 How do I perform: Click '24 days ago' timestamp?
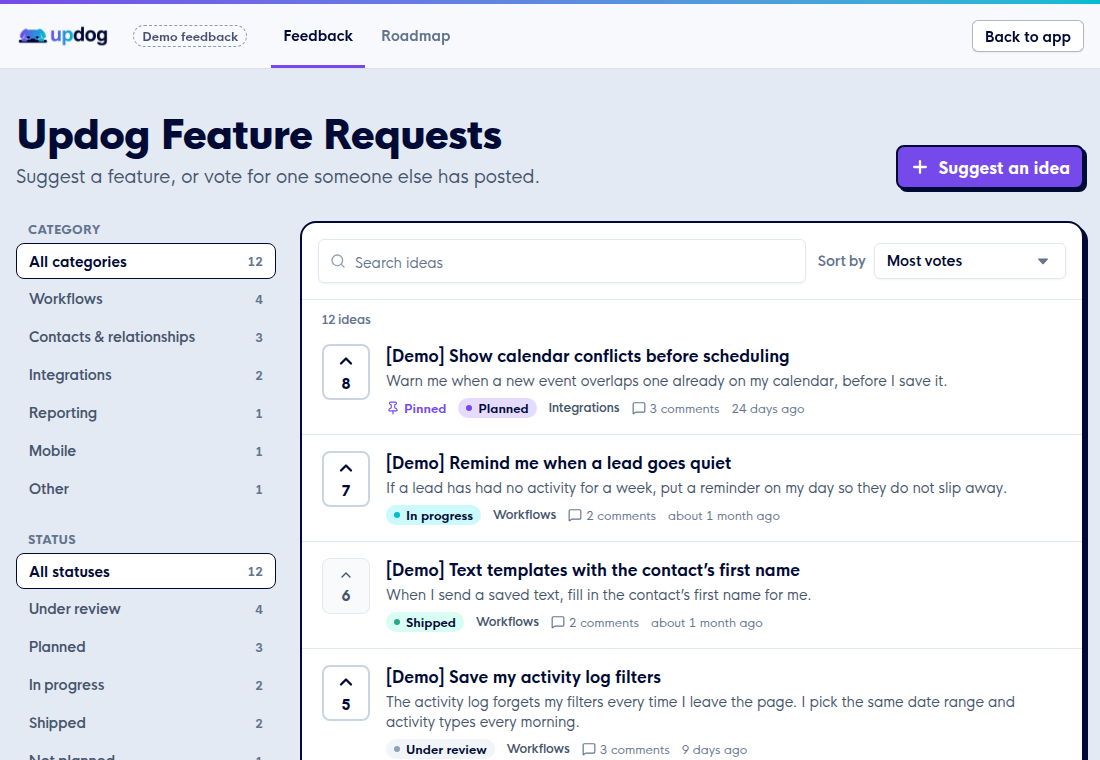coord(768,408)
